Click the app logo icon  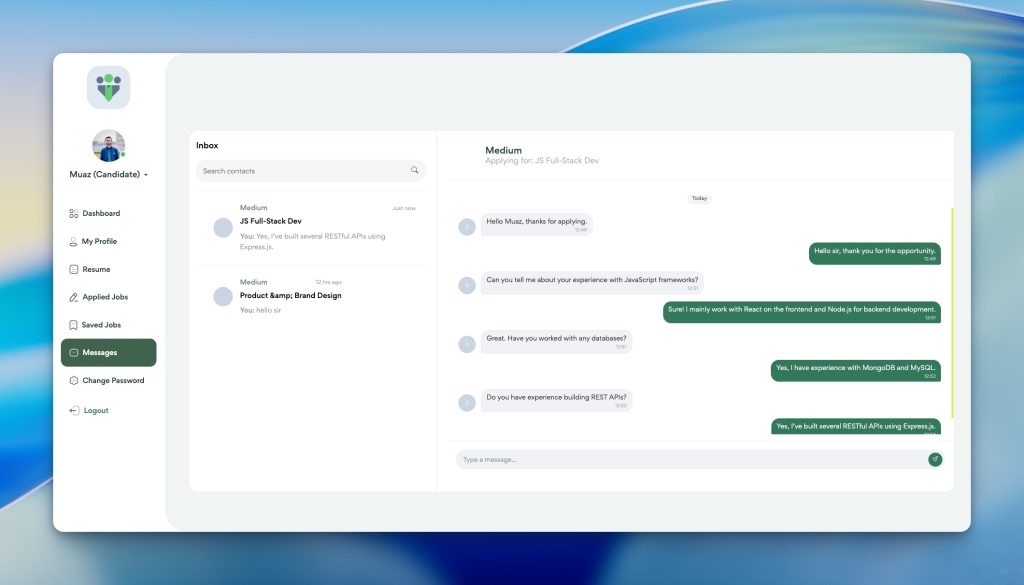[108, 87]
